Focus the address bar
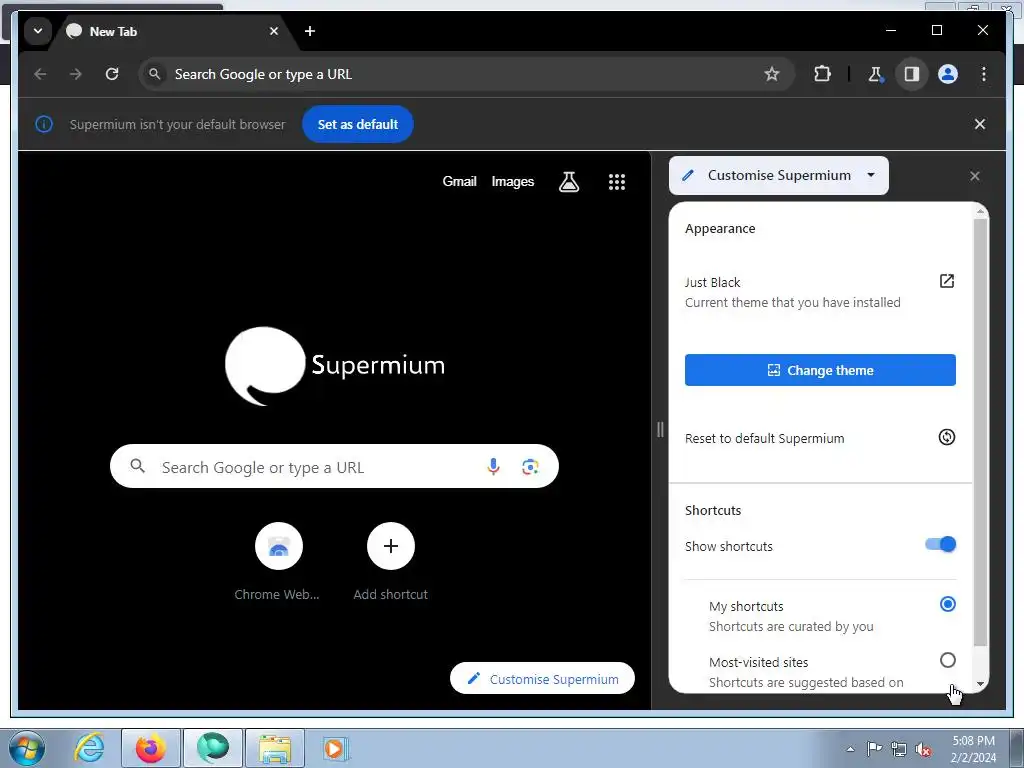1024x768 pixels. coord(466,74)
